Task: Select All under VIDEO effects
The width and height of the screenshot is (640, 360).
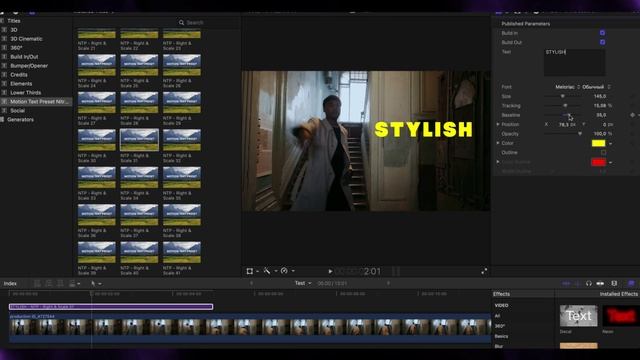Action: 497,316
